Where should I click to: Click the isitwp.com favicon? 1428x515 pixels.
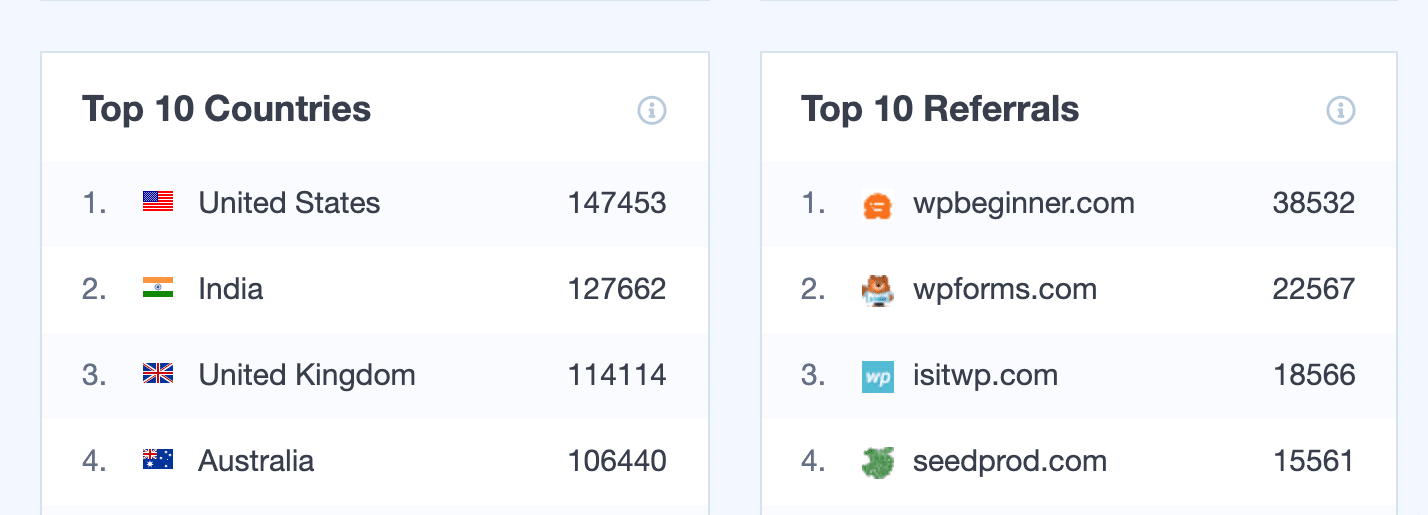pyautogui.click(x=877, y=377)
